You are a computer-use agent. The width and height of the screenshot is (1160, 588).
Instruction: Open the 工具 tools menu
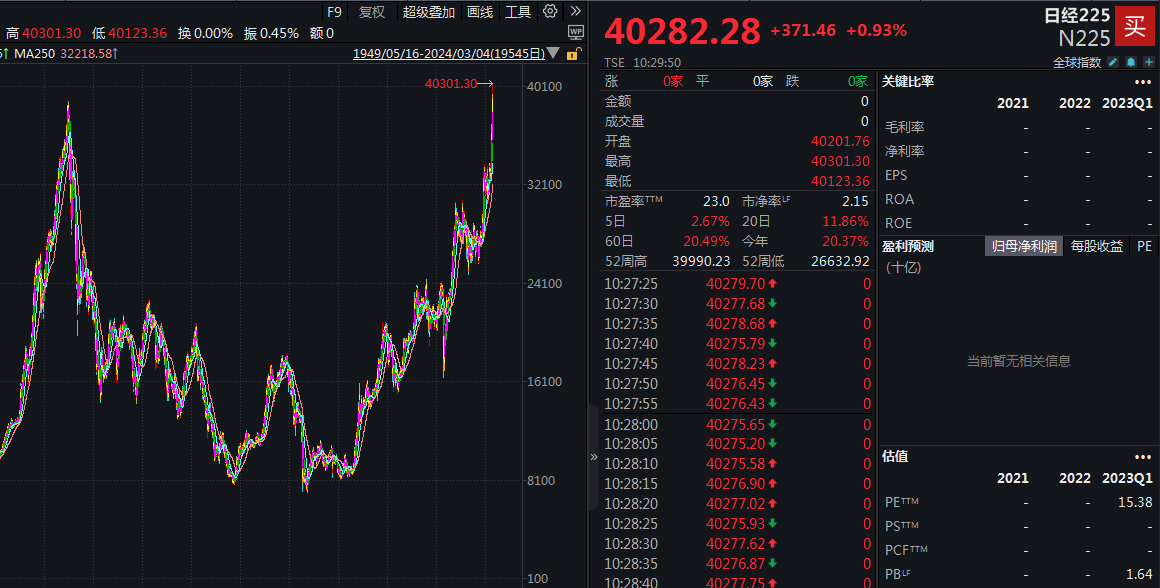tap(518, 12)
